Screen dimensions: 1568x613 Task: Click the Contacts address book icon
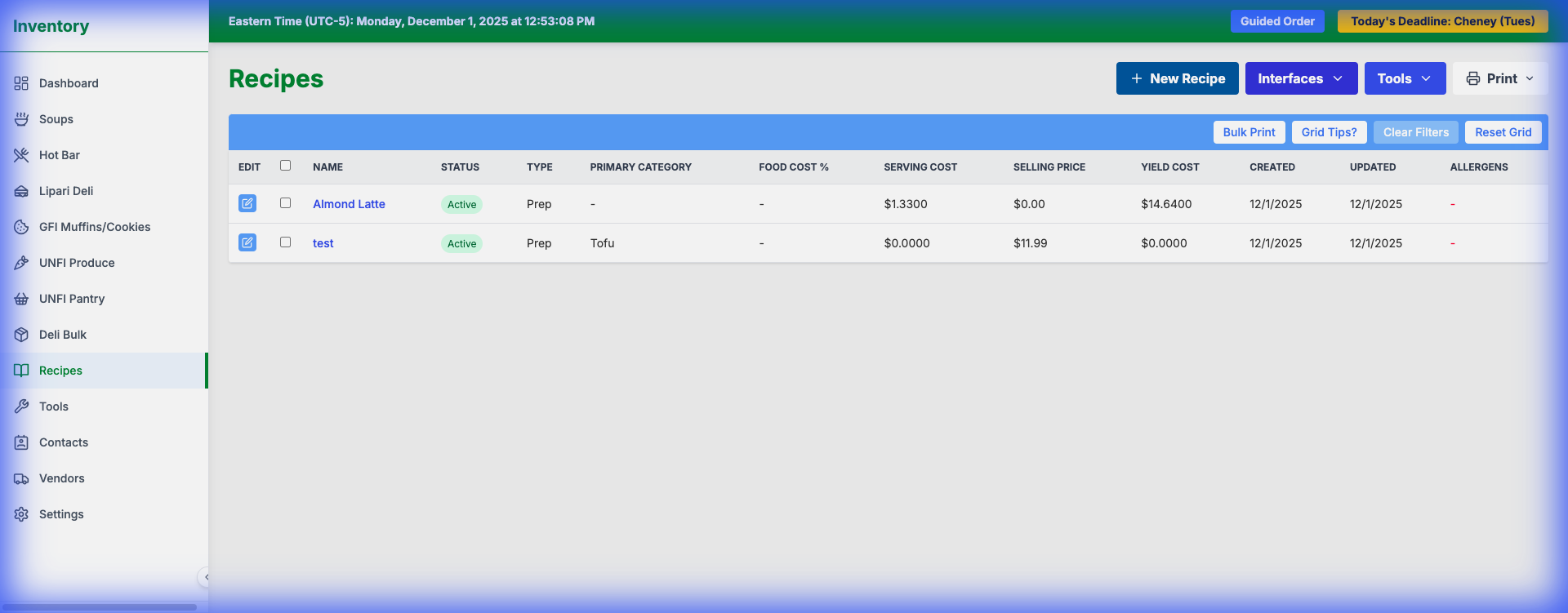click(x=21, y=442)
